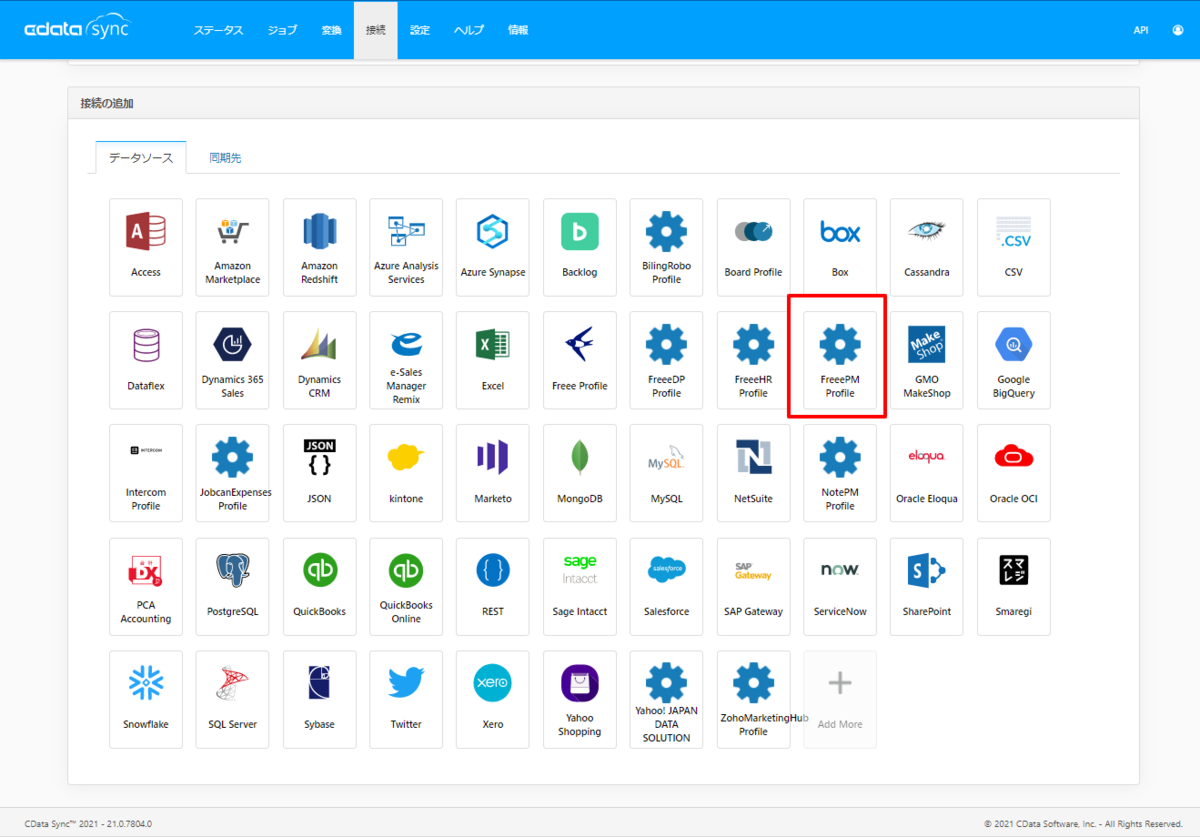Open the Board Profile connector
This screenshot has width=1200, height=837.
click(753, 247)
